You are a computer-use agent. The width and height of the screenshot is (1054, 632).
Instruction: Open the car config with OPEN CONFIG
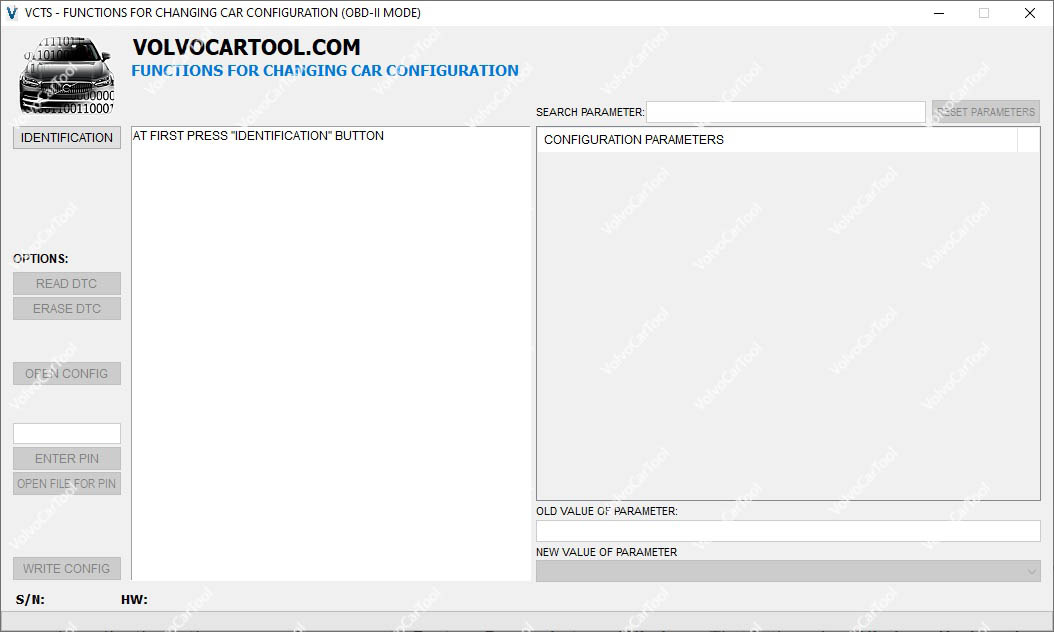coord(67,374)
